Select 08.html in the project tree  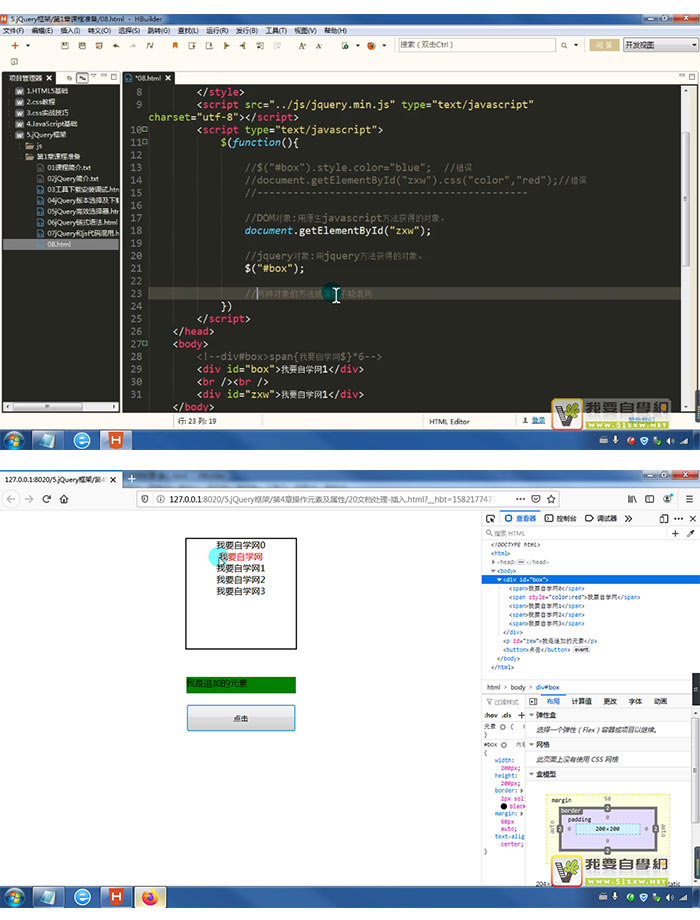(59, 244)
